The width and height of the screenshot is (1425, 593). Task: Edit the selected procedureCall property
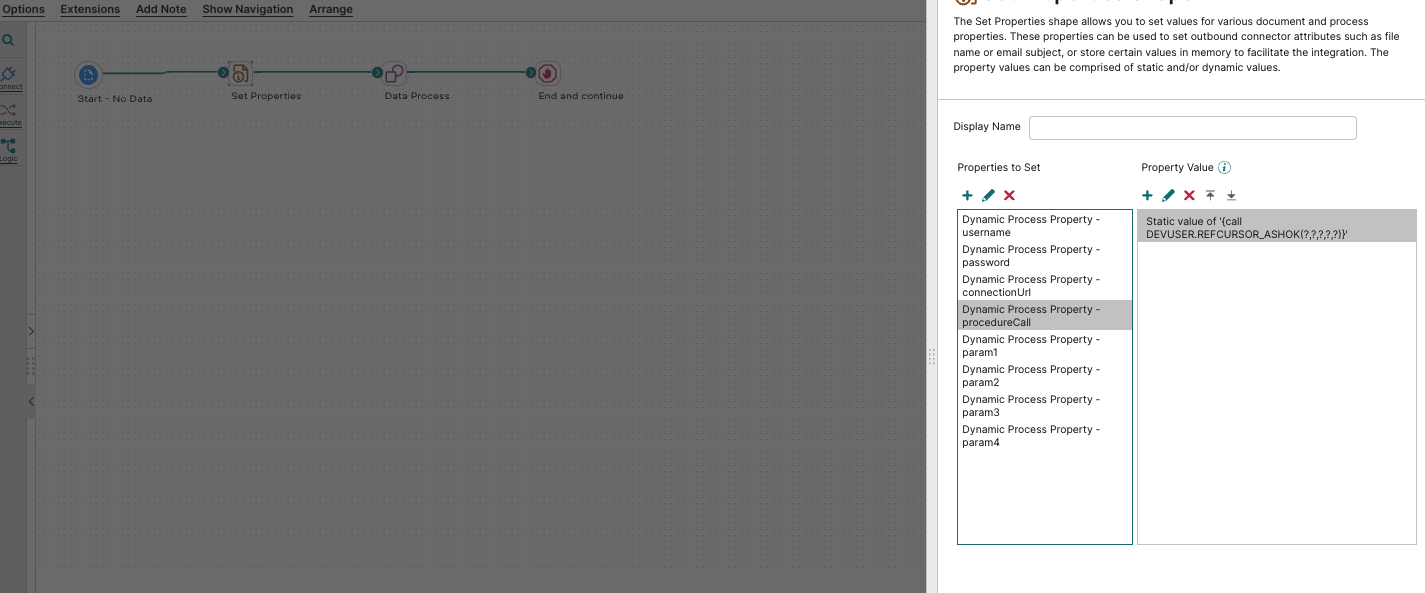tap(988, 195)
